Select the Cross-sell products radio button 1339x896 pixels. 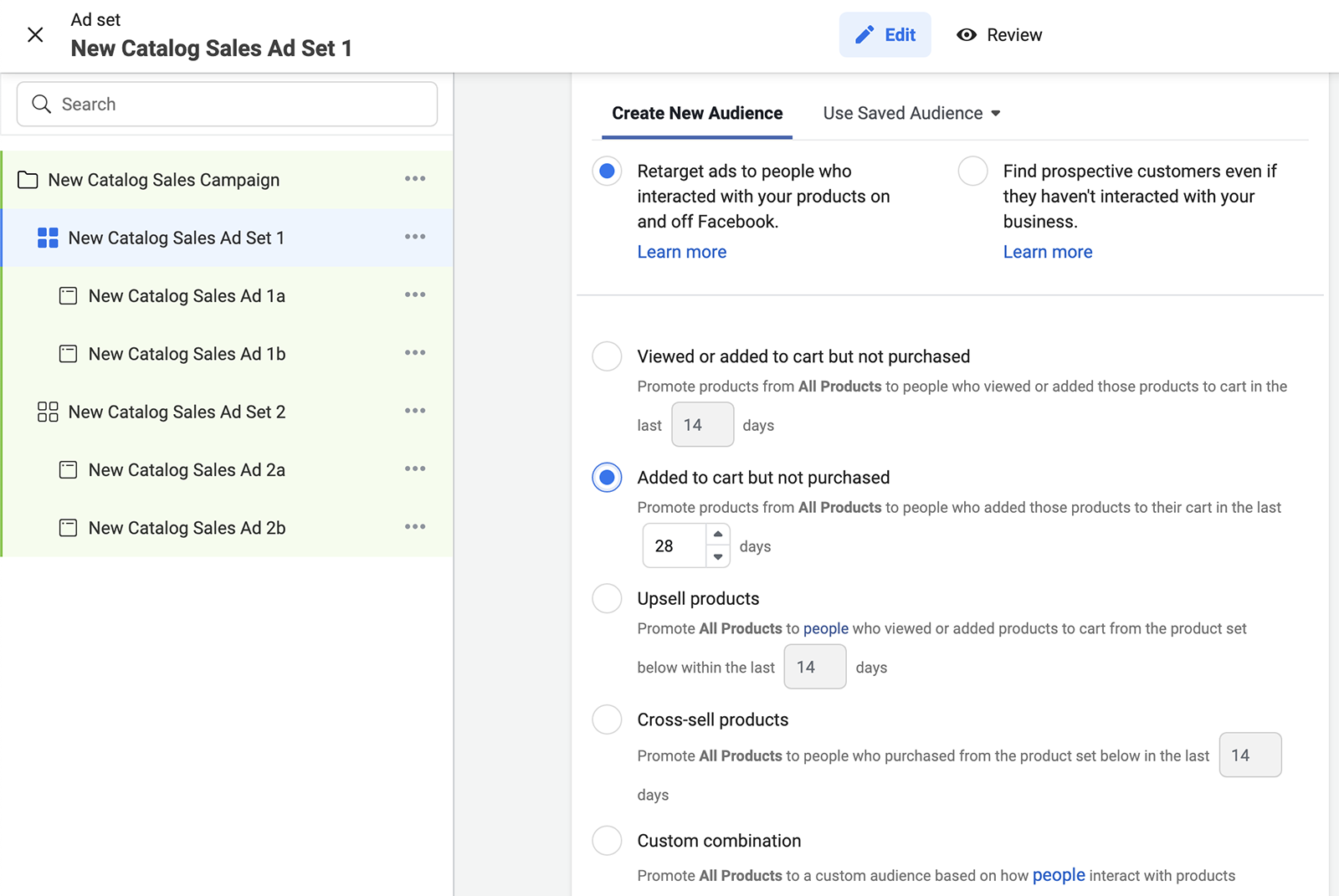[607, 719]
